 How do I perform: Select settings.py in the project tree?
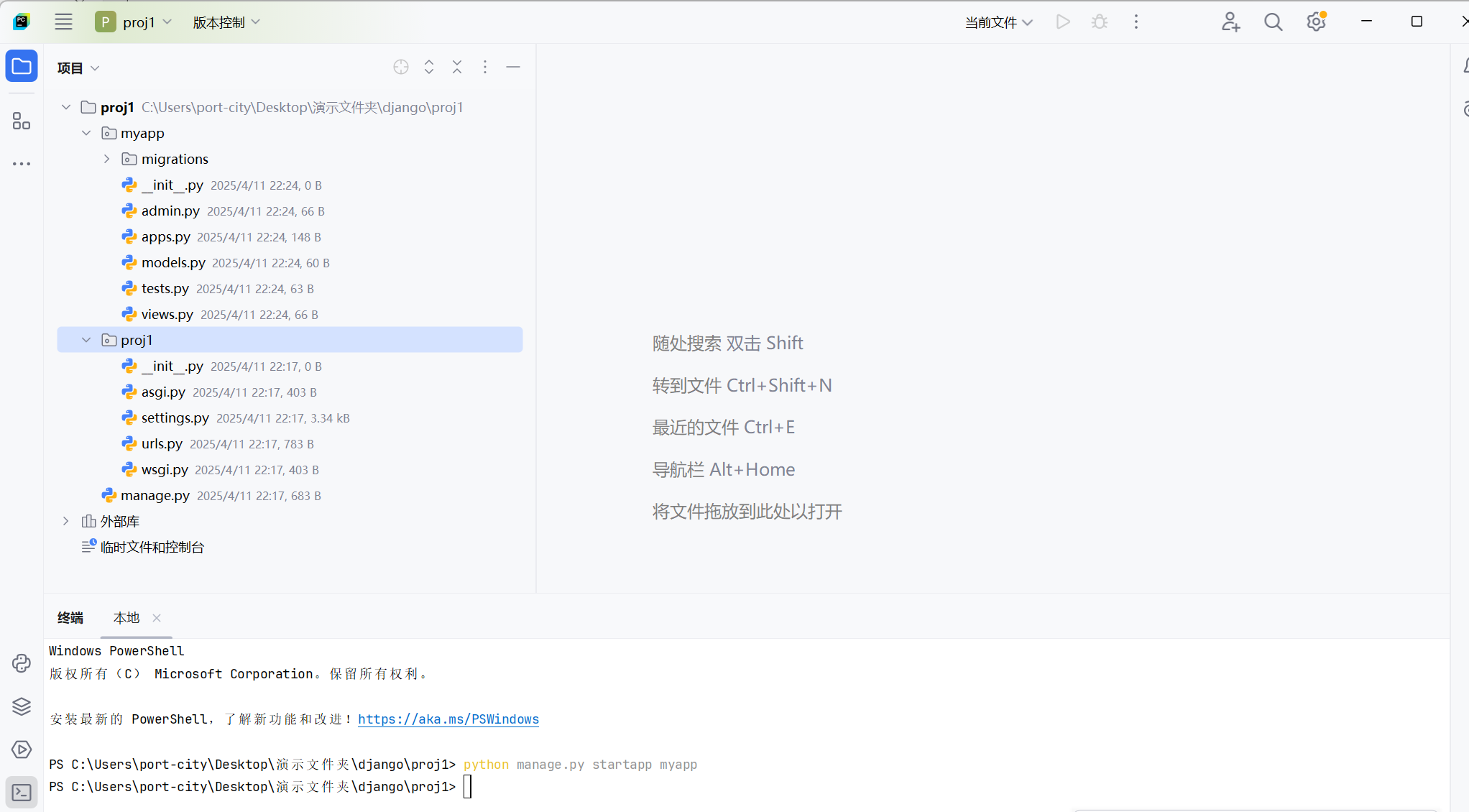[175, 417]
